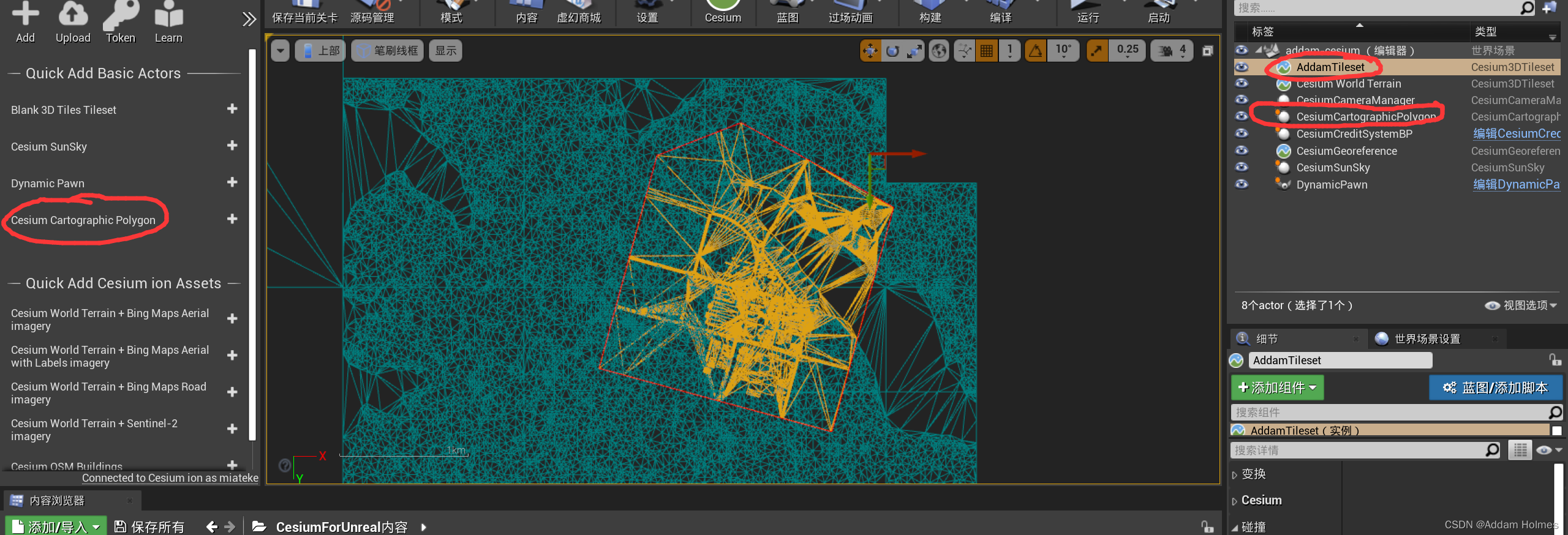Open the details view options eye dropdown
Image resolution: width=1568 pixels, height=535 pixels.
(x=1550, y=451)
